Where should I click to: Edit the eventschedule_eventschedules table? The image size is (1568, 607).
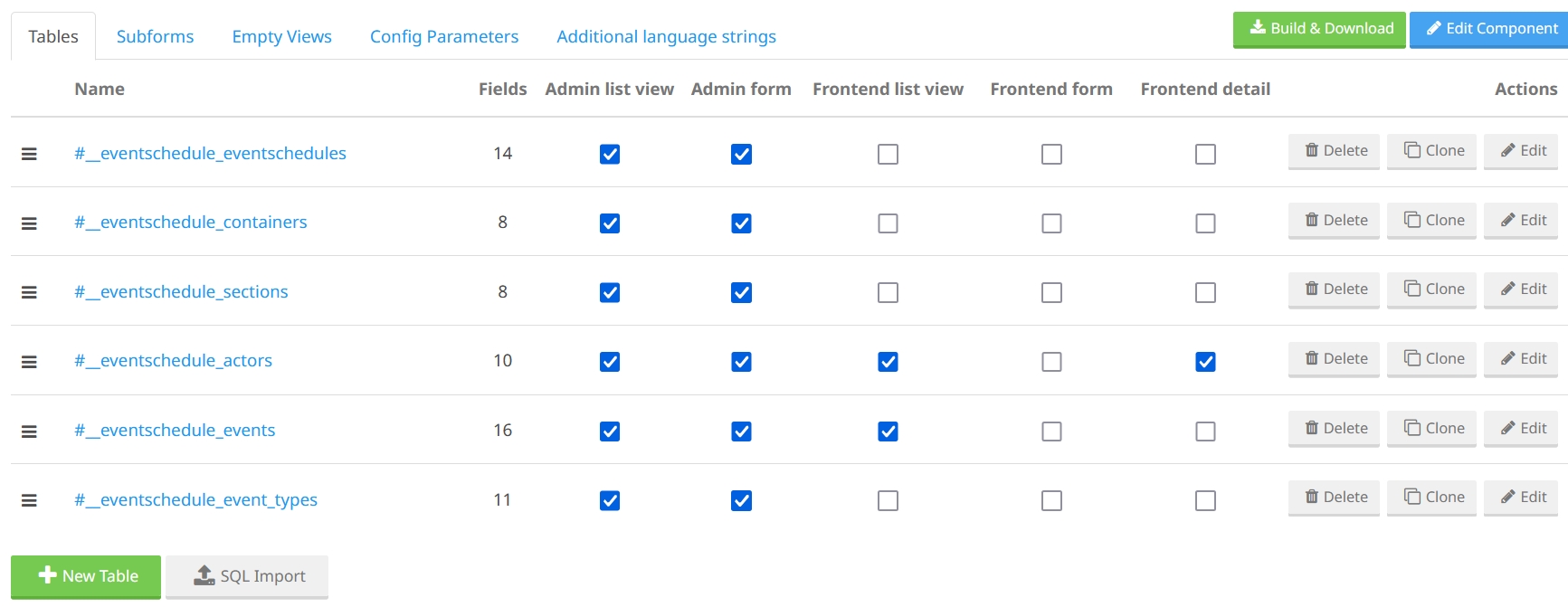[1521, 151]
